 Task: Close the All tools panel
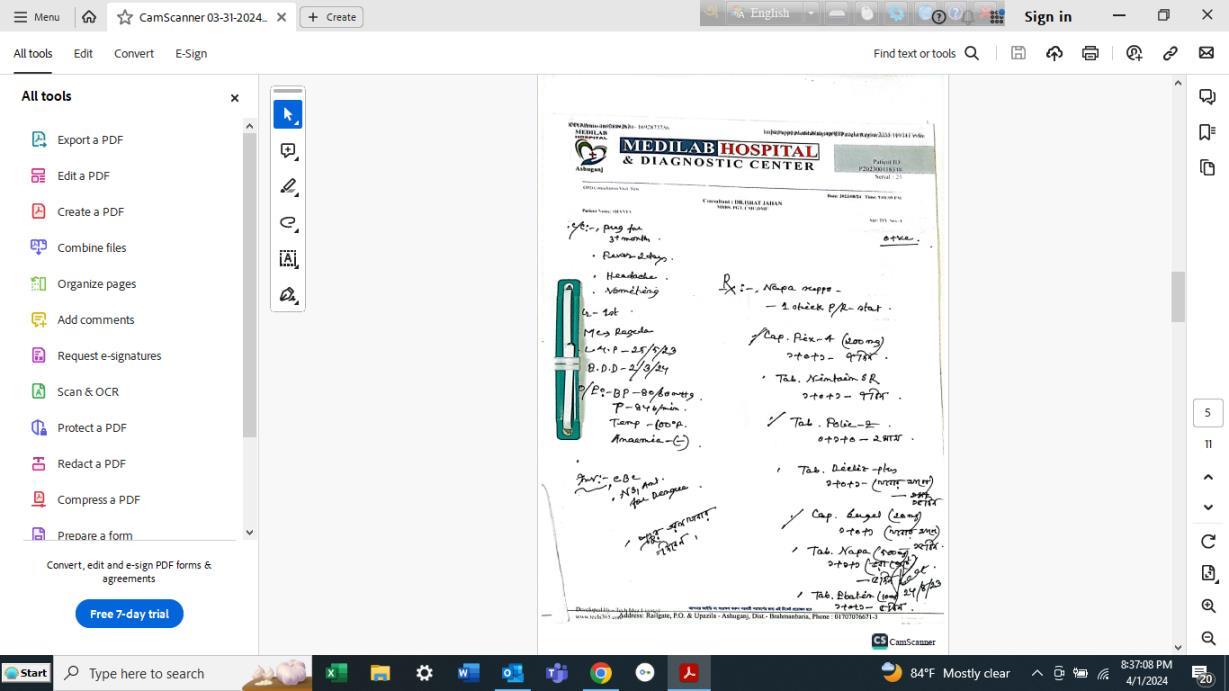pyautogui.click(x=235, y=98)
